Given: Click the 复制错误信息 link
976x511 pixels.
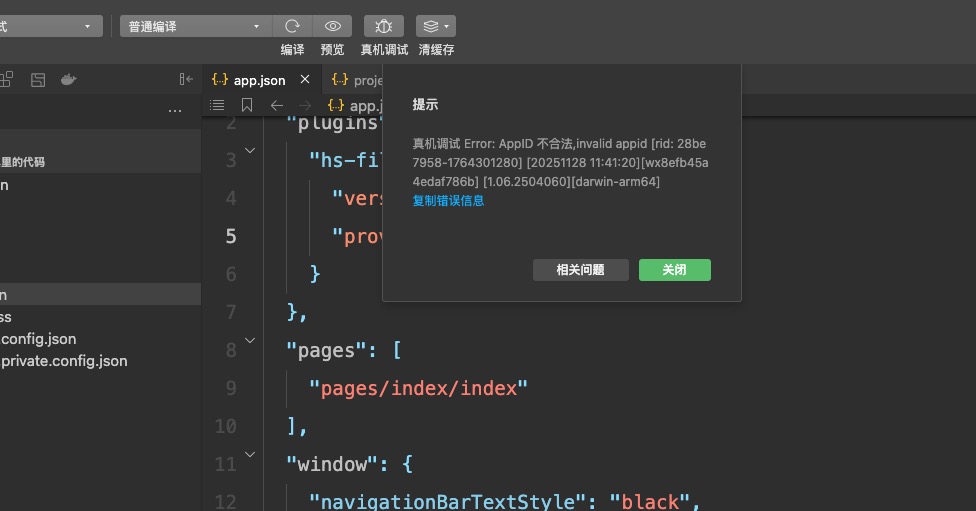Looking at the screenshot, I should click(448, 200).
